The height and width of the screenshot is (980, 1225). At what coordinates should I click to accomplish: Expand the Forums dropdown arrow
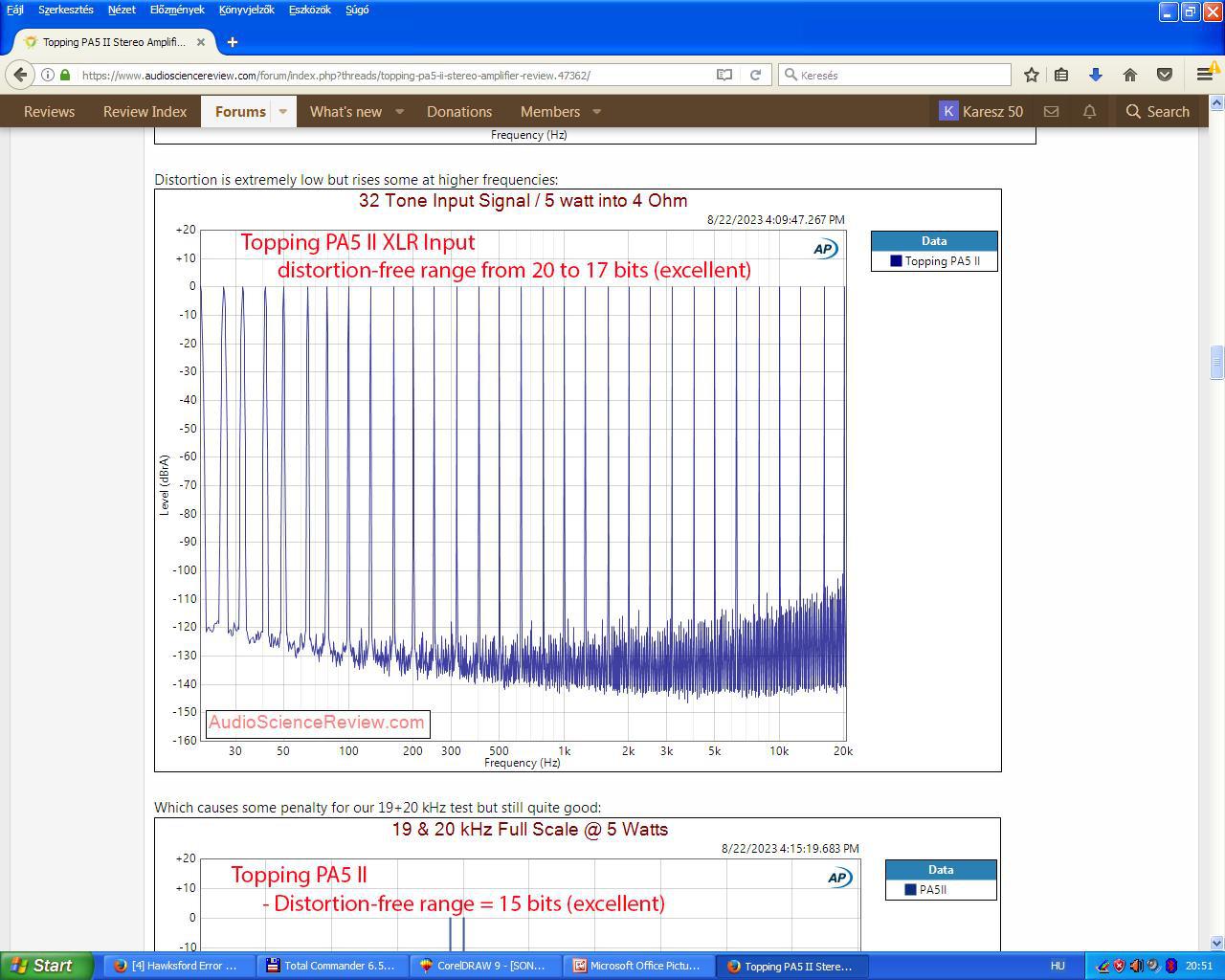pos(283,112)
